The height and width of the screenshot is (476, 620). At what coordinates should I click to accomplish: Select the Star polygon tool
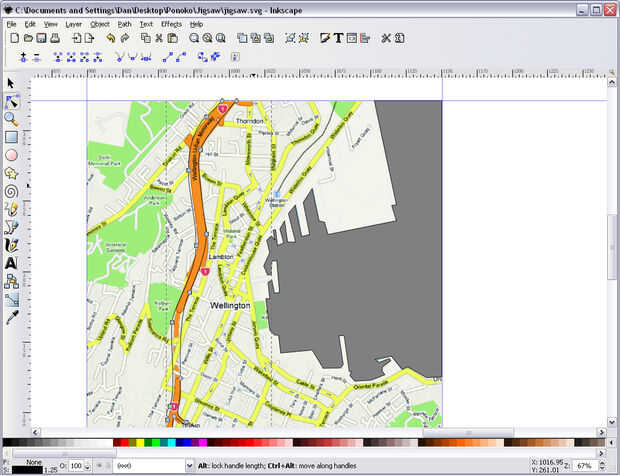pyautogui.click(x=11, y=173)
